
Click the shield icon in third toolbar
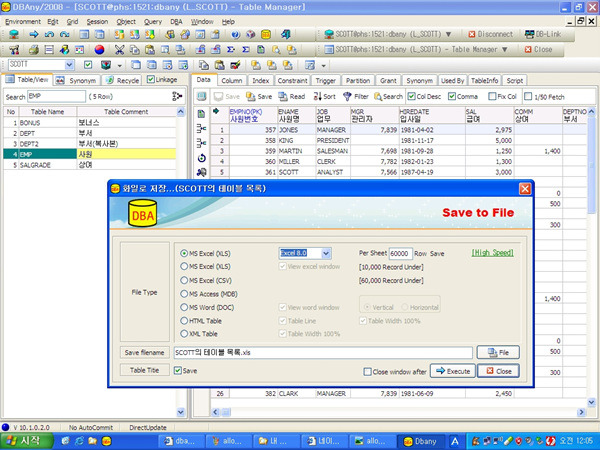click(x=106, y=65)
